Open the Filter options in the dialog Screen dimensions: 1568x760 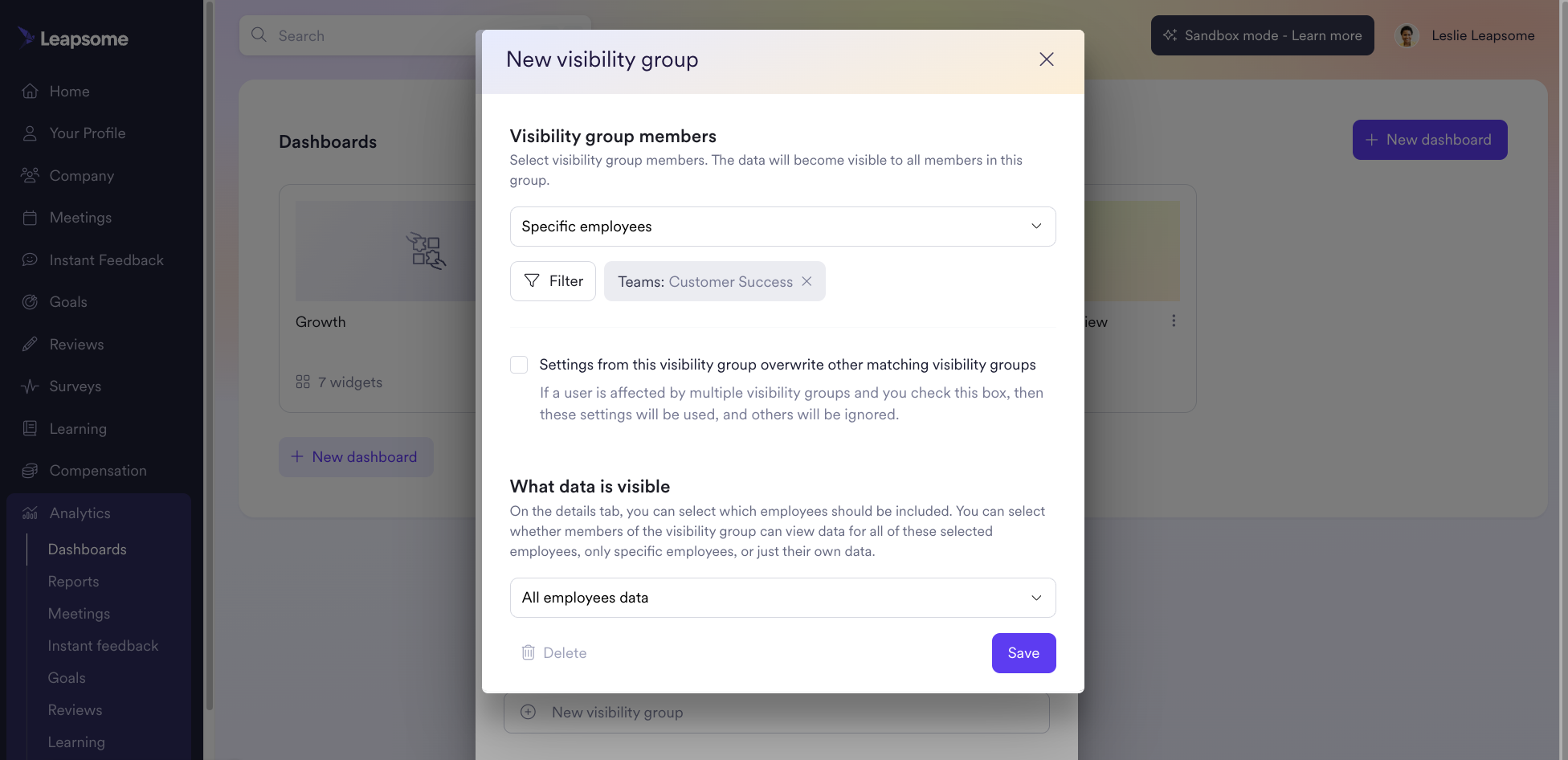553,281
